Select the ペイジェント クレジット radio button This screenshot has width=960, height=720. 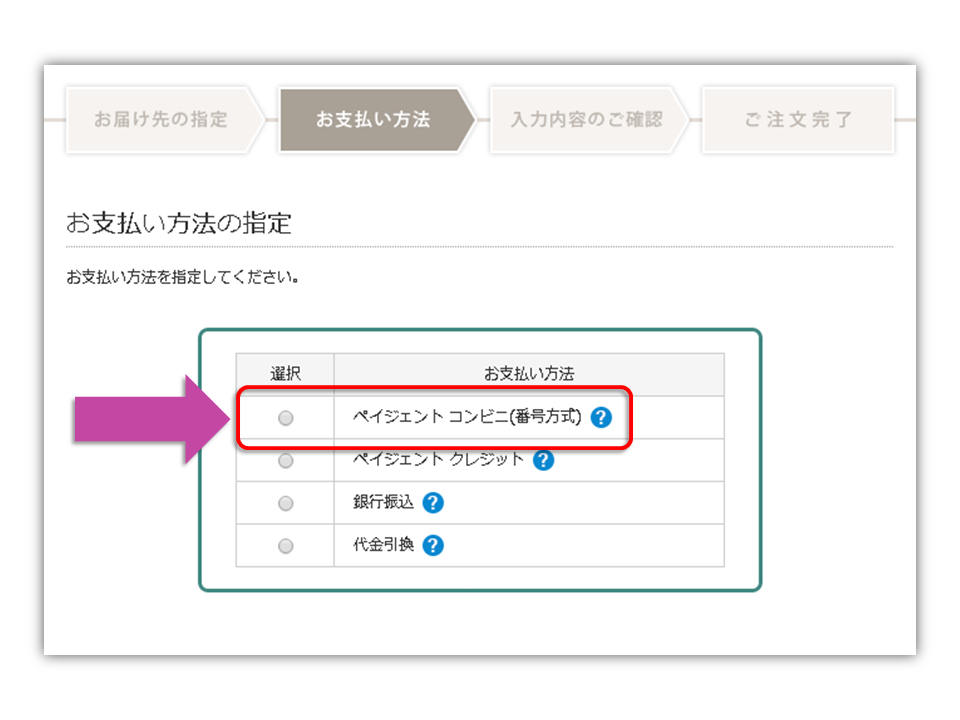tap(285, 460)
